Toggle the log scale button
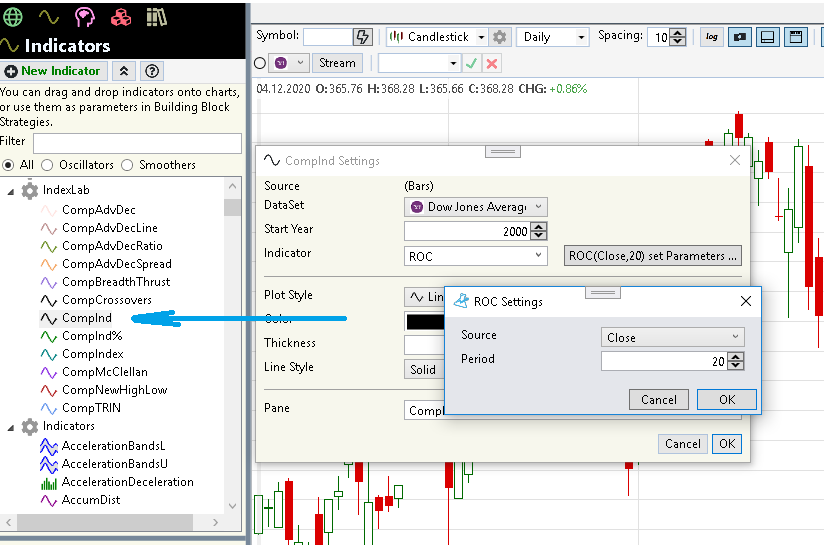 click(x=712, y=37)
